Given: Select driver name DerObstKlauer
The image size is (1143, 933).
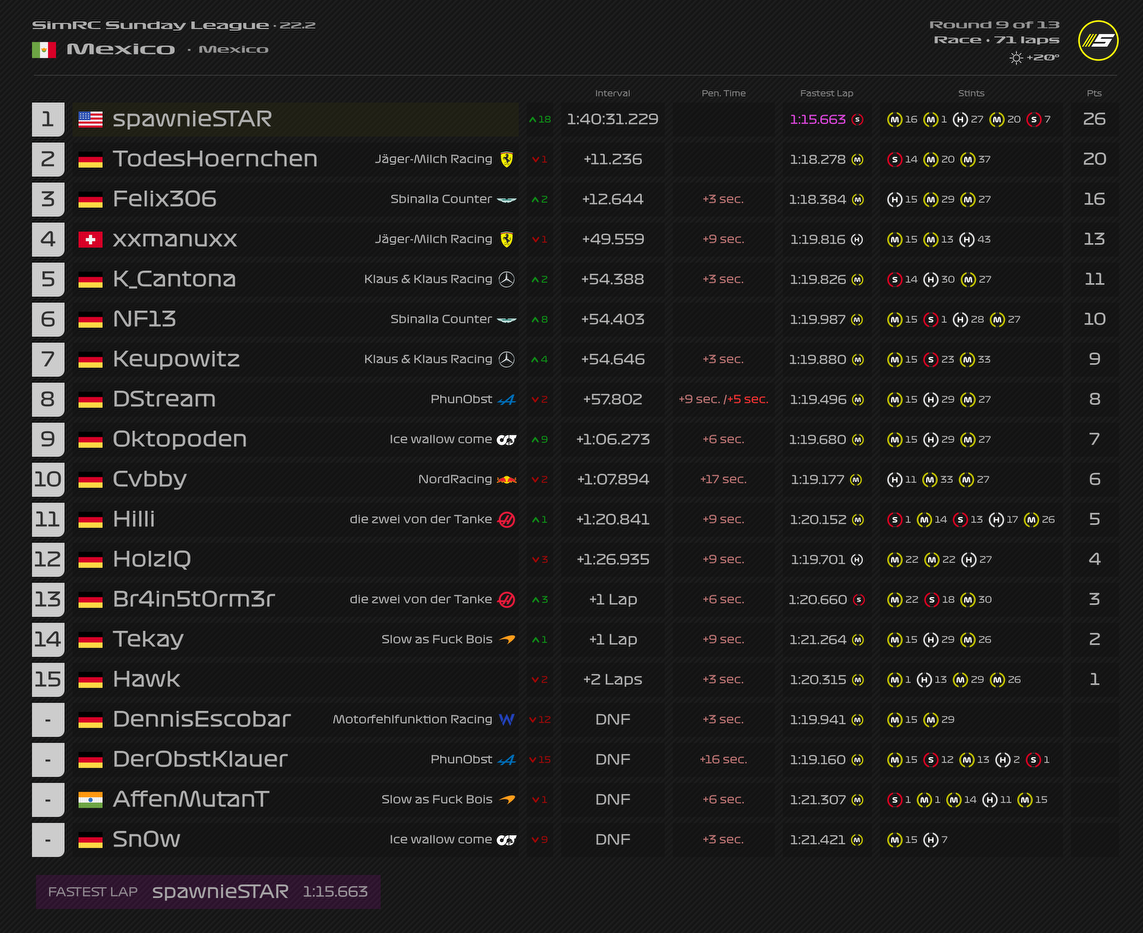Looking at the screenshot, I should (x=200, y=759).
